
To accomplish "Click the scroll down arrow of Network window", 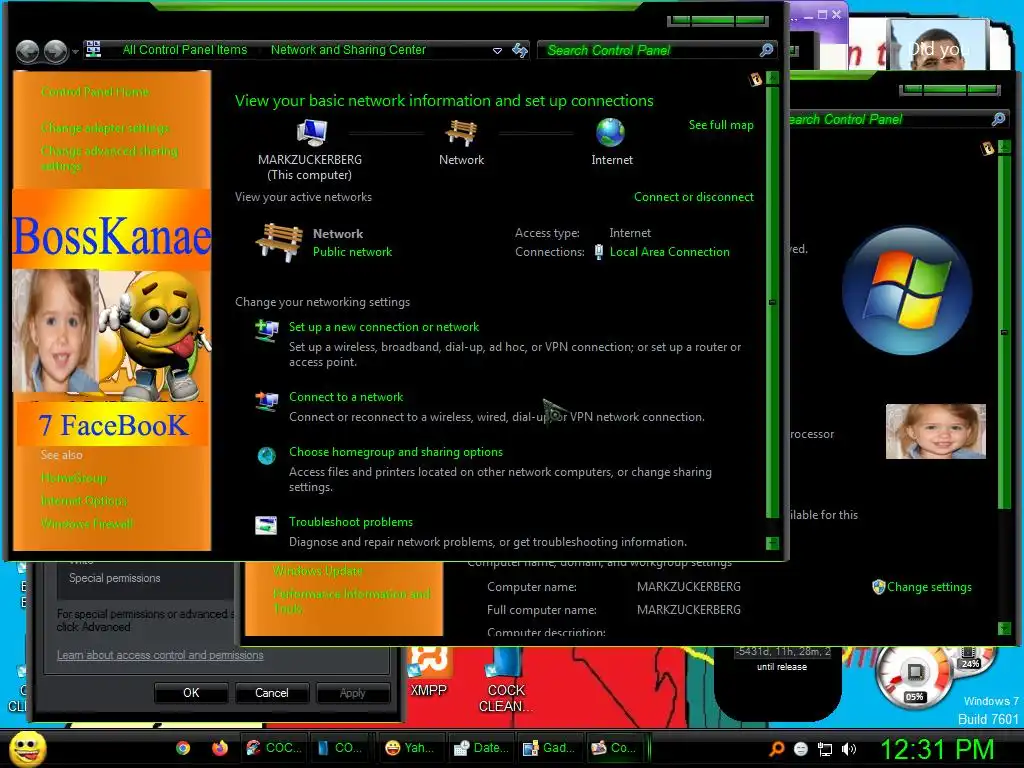I will (773, 543).
